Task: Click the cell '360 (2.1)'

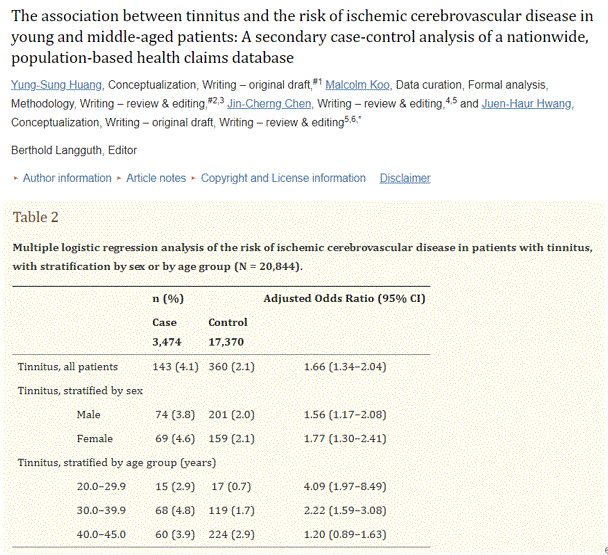Action: (231, 367)
